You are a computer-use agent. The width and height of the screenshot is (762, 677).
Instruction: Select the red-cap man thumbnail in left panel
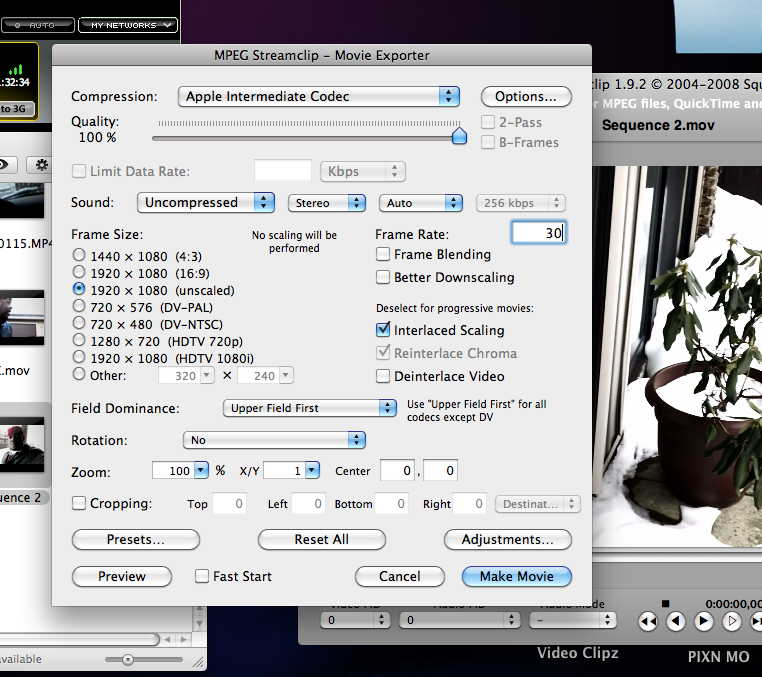click(x=22, y=445)
